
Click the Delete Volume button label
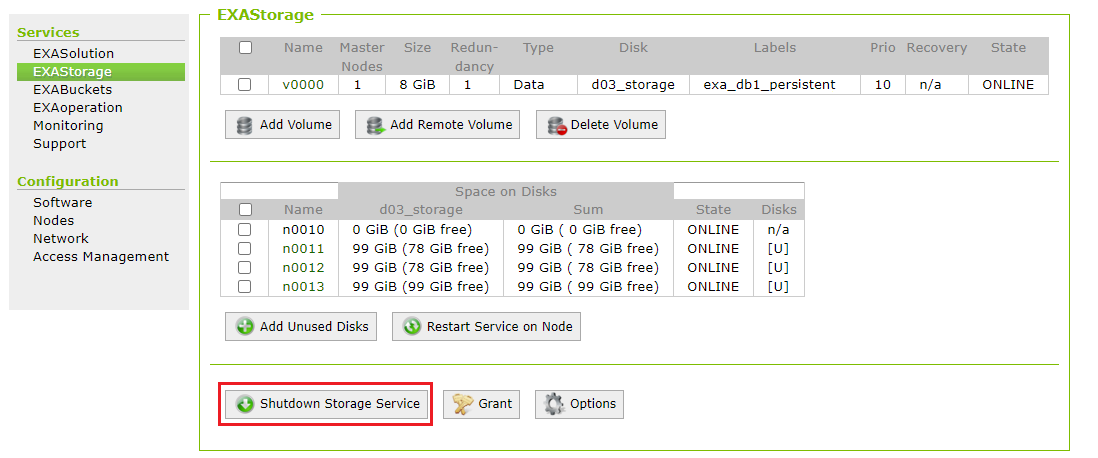coord(614,125)
